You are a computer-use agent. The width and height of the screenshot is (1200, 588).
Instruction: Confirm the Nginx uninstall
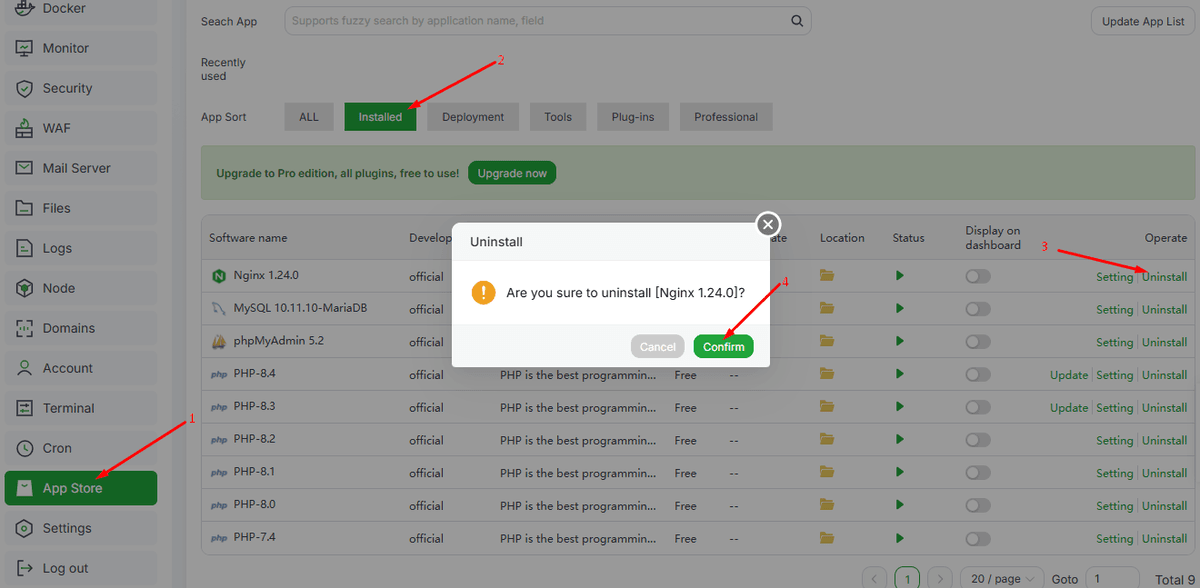tap(723, 346)
